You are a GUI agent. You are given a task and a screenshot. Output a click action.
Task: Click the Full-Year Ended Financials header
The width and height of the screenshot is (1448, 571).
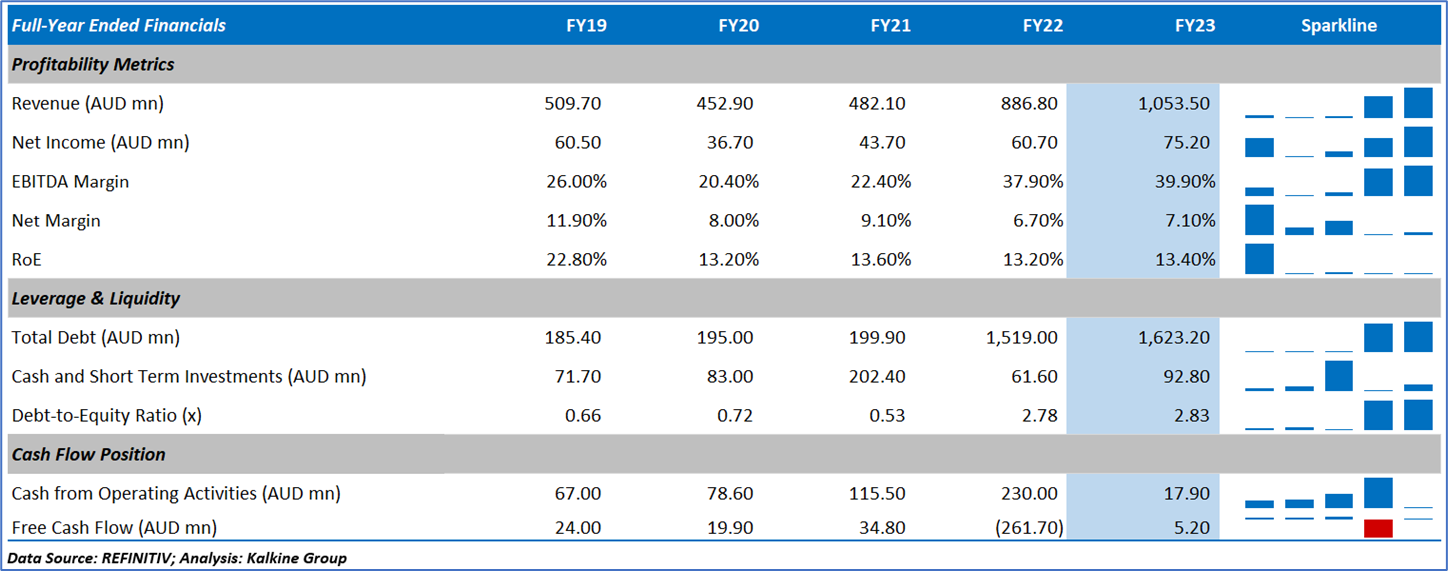pyautogui.click(x=119, y=26)
